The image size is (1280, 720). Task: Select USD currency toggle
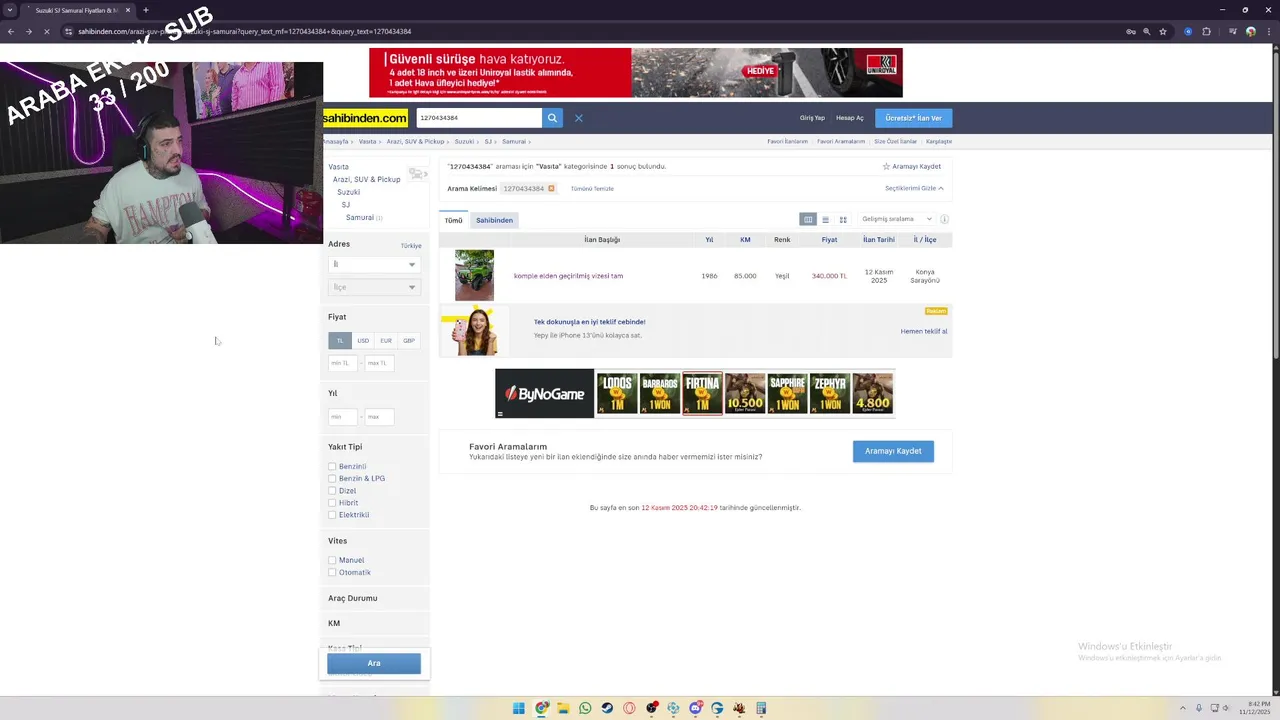point(363,341)
